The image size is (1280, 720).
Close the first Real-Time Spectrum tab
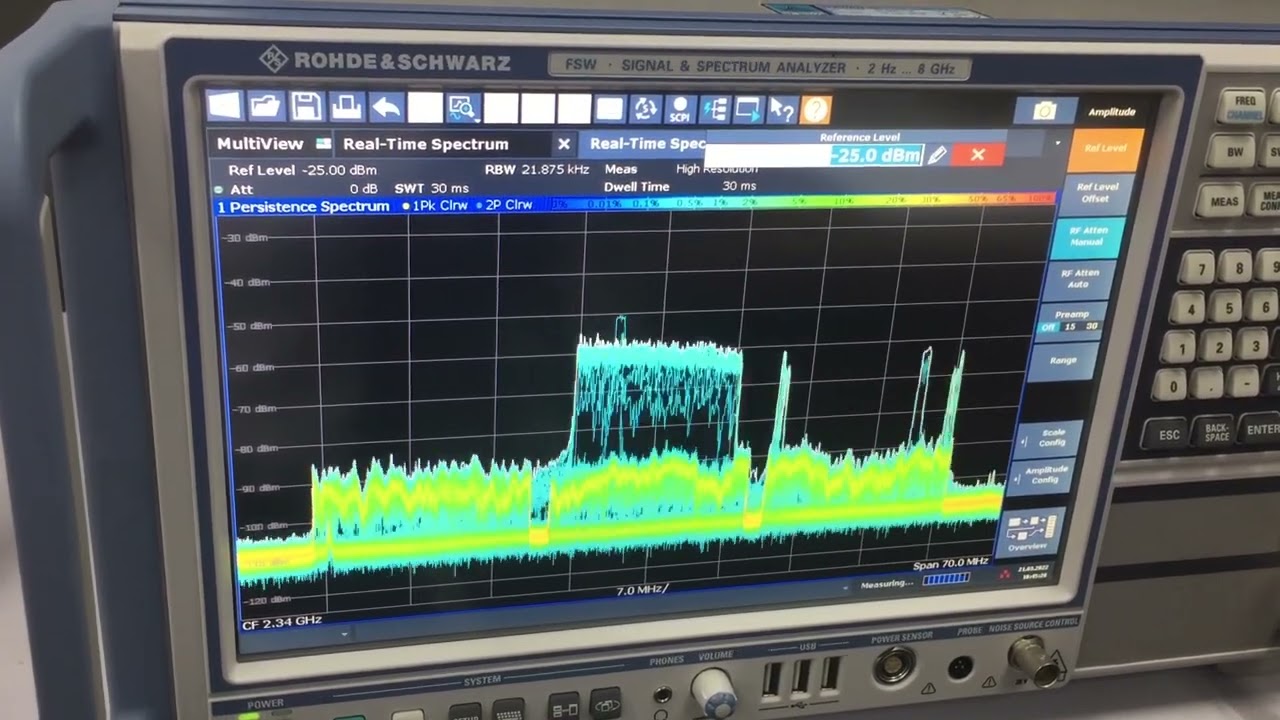564,145
